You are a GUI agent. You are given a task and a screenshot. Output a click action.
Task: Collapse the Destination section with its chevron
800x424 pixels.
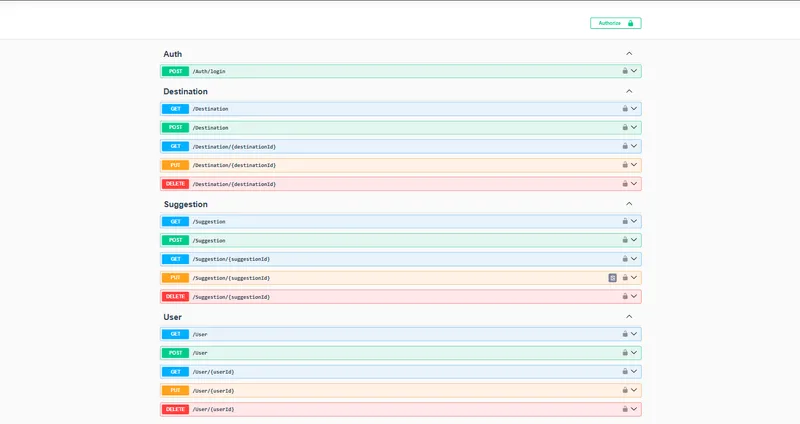[x=629, y=91]
